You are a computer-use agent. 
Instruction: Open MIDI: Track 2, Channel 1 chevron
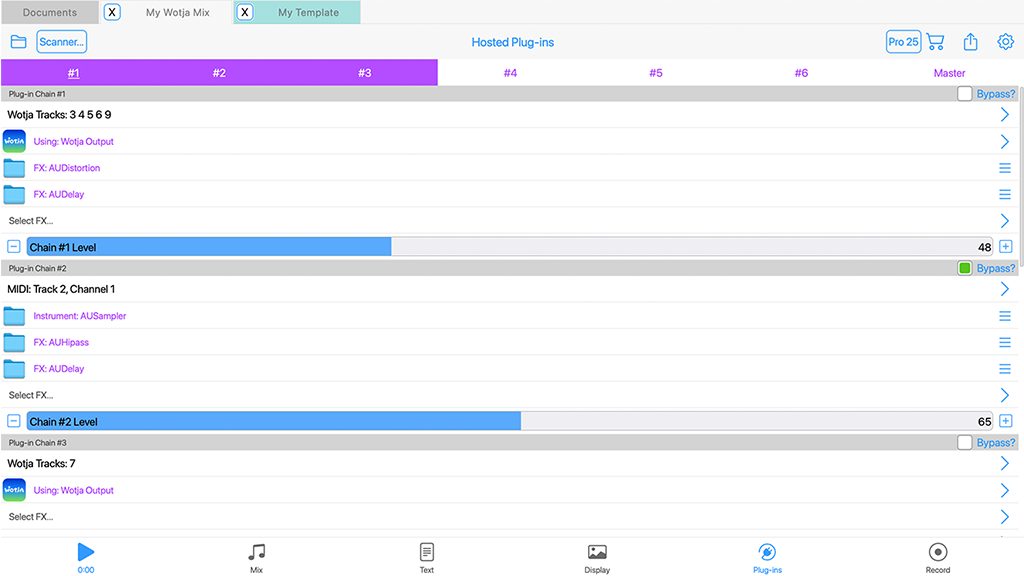point(1005,290)
